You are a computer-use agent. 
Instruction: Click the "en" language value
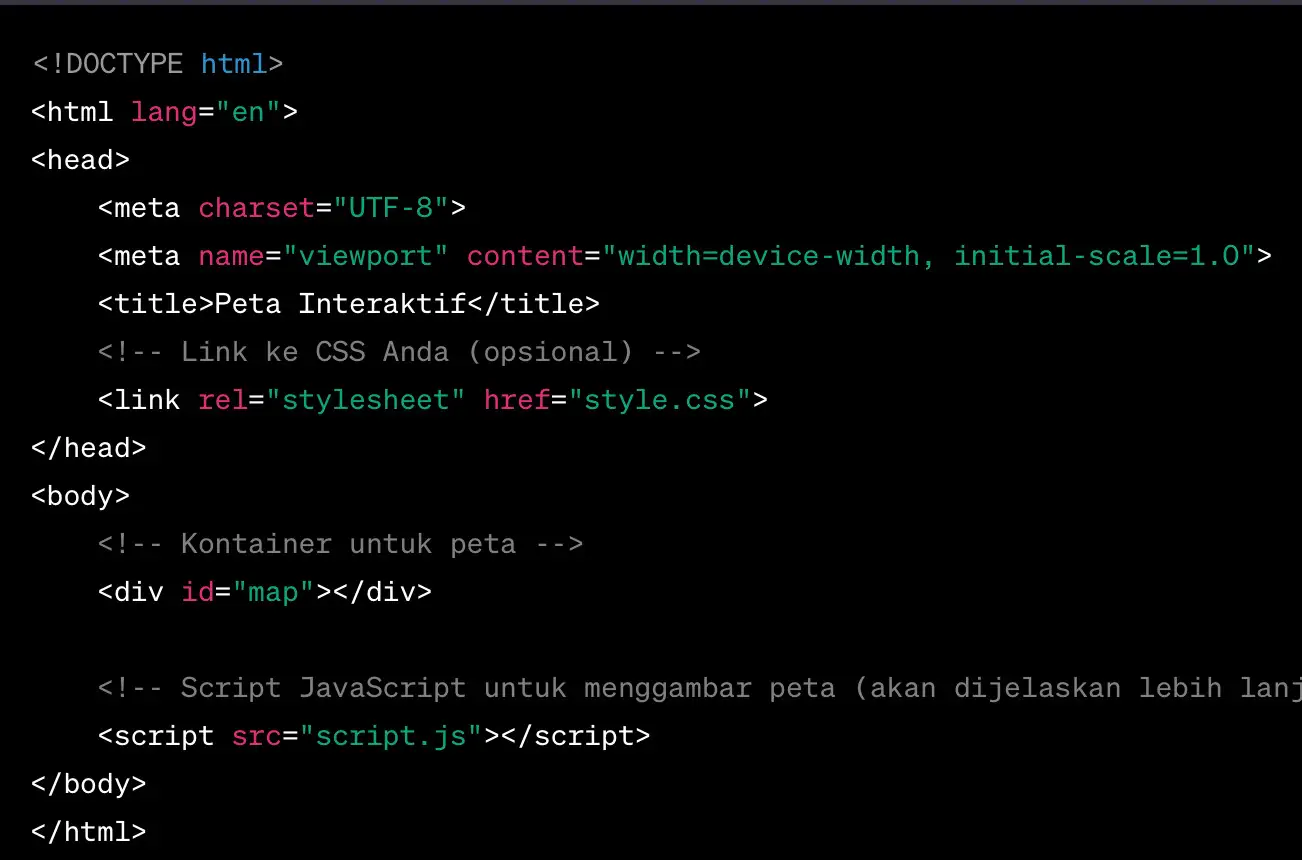tap(248, 112)
